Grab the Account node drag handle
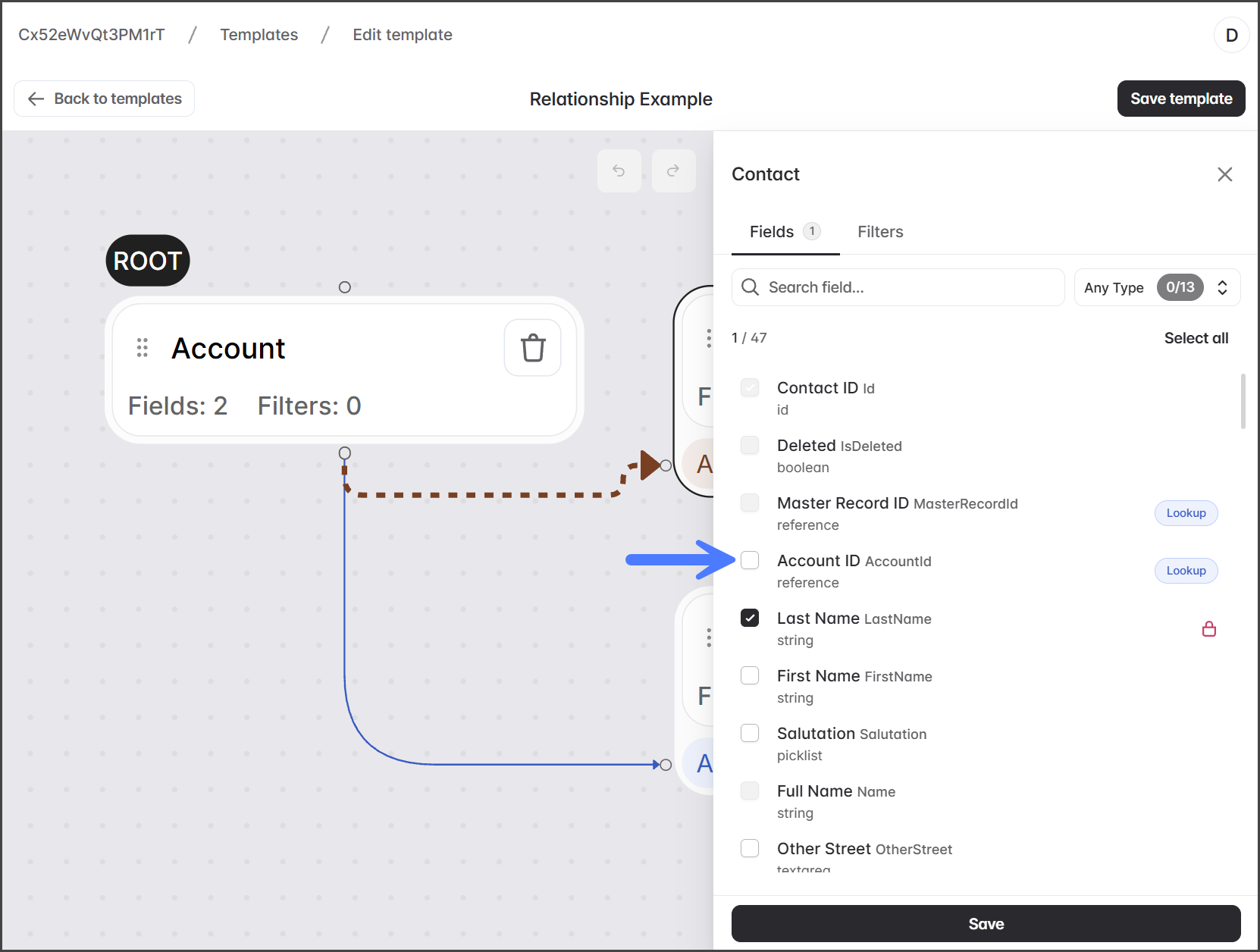Screen dimensions: 1260x952 tap(142, 348)
